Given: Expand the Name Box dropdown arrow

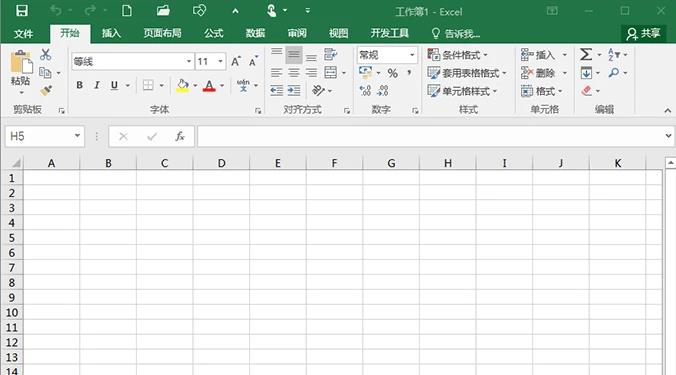Looking at the screenshot, I should click(x=77, y=136).
